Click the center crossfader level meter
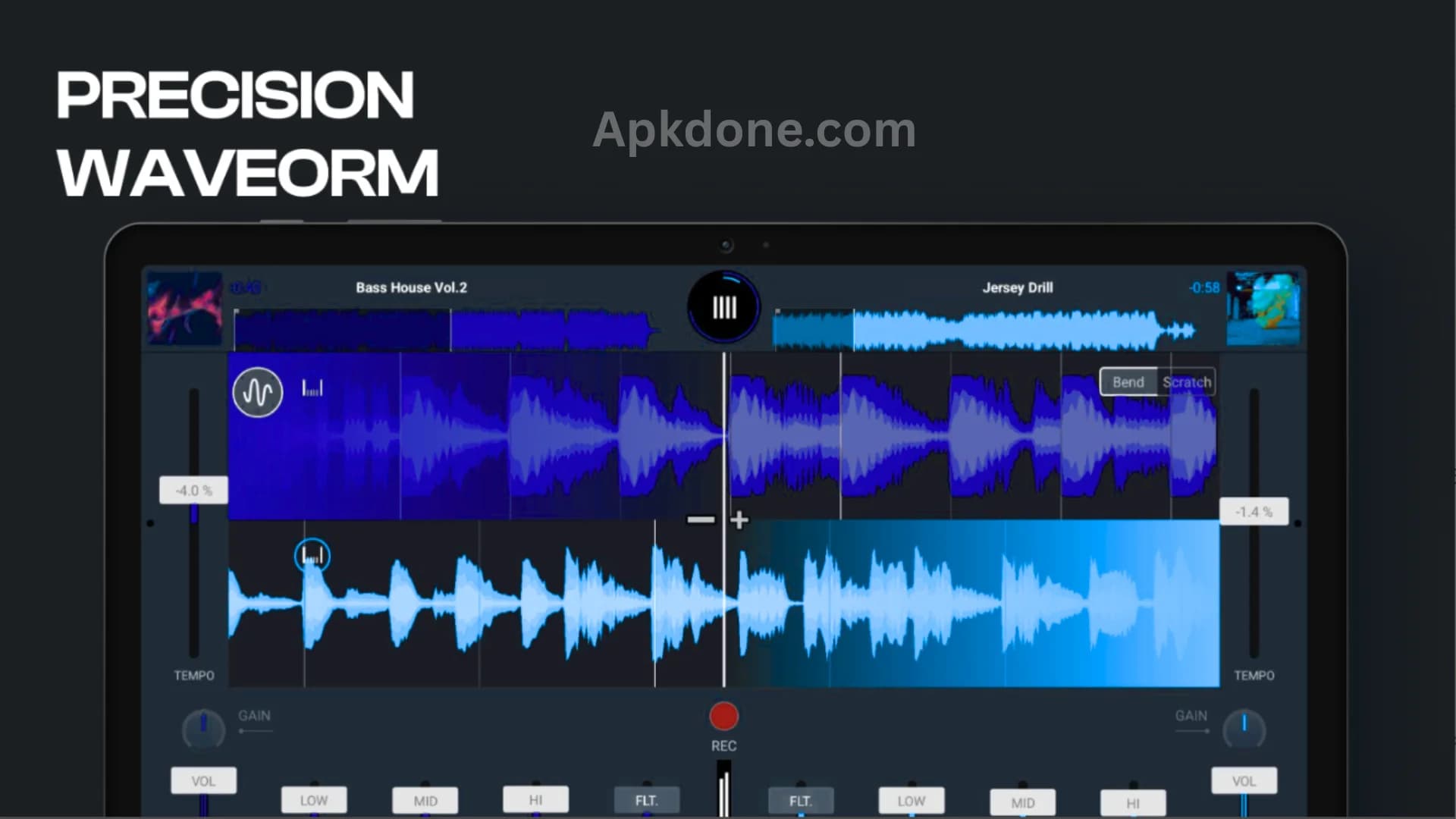This screenshot has width=1456, height=819. coord(724,789)
